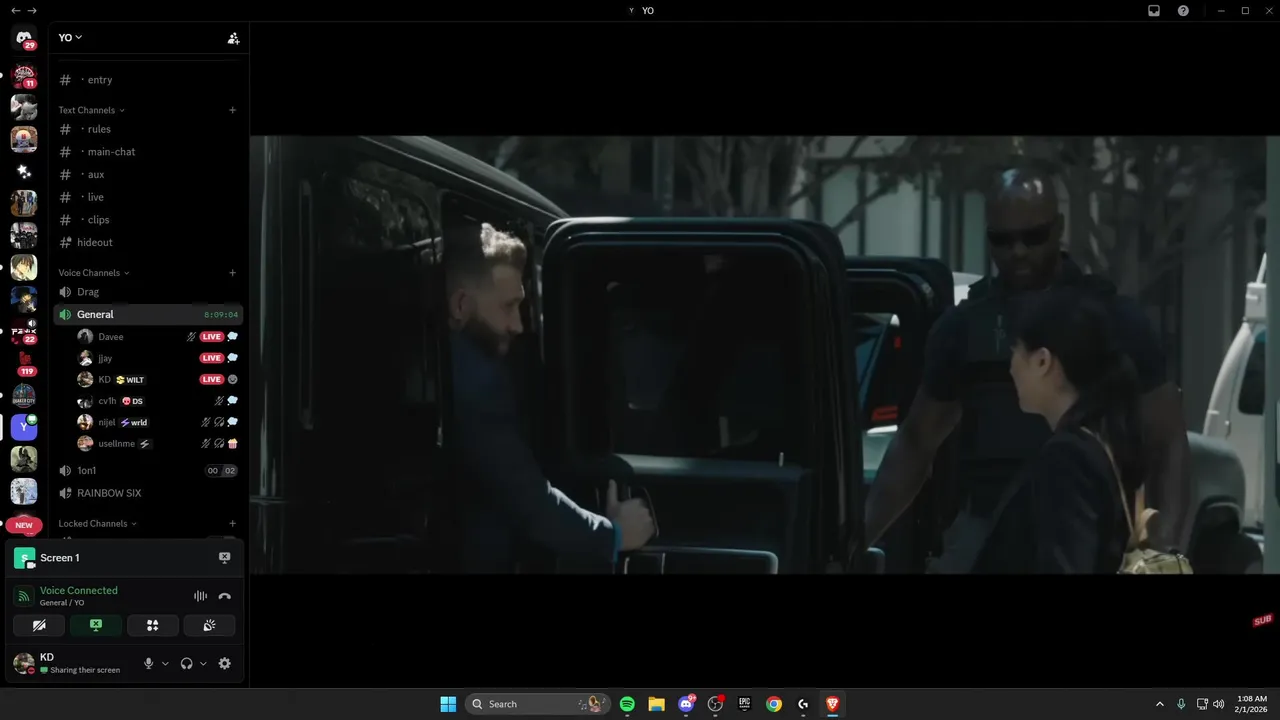Screen dimensions: 1280x720
Task: Create channel plus beside Locked Channels
Action: 233,523
